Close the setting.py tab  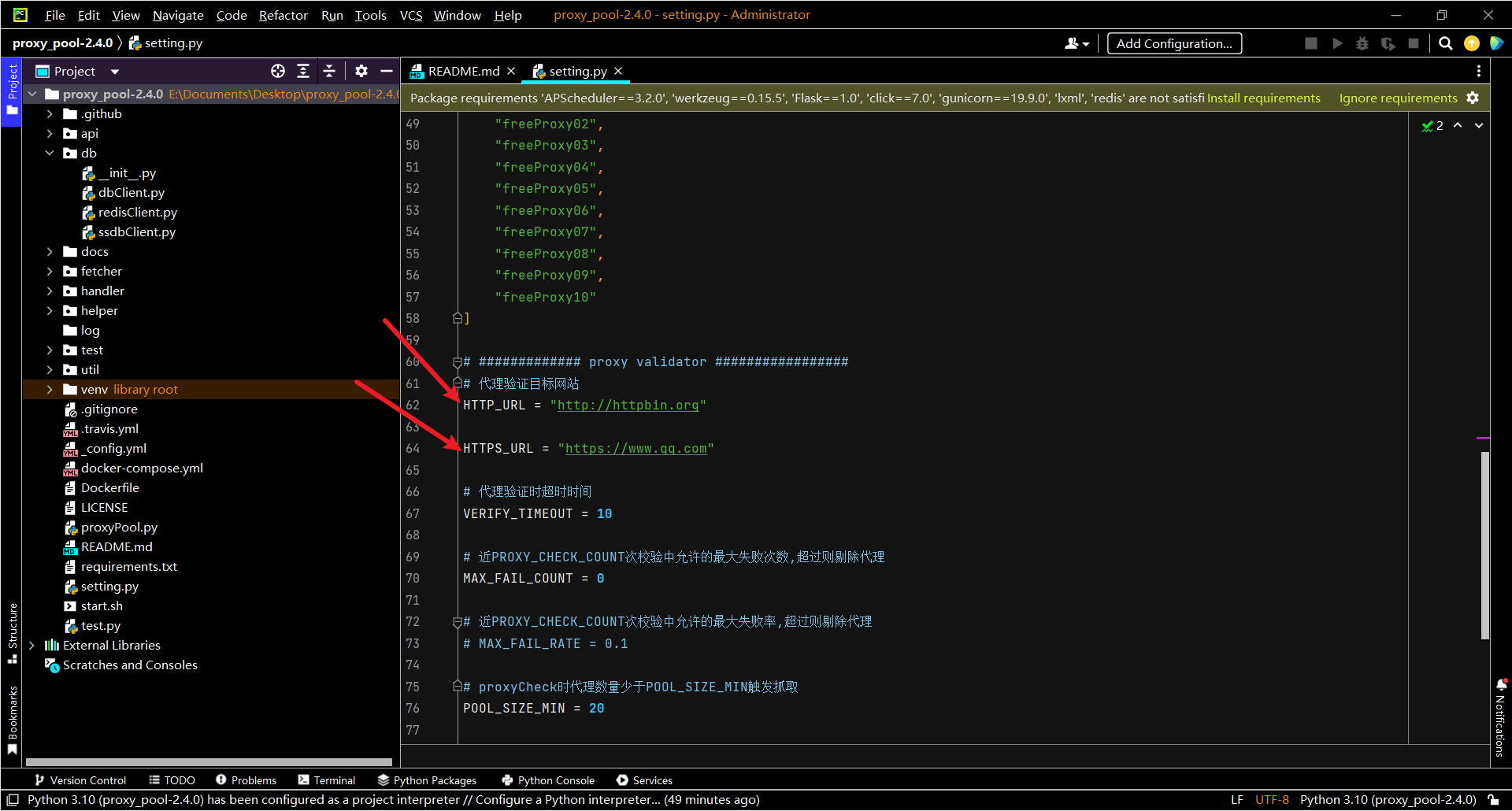pyautogui.click(x=618, y=71)
